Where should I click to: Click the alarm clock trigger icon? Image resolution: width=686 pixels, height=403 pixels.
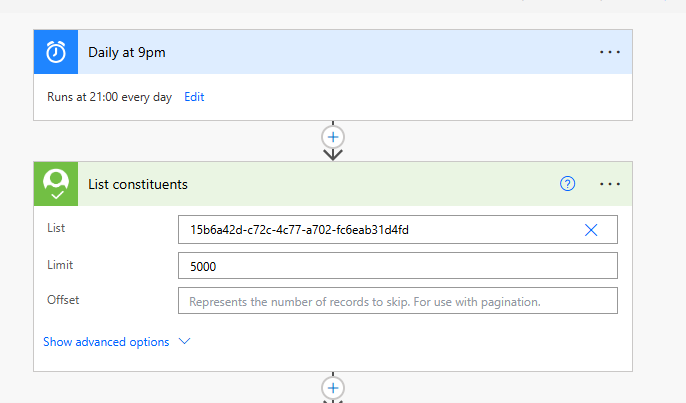click(56, 53)
